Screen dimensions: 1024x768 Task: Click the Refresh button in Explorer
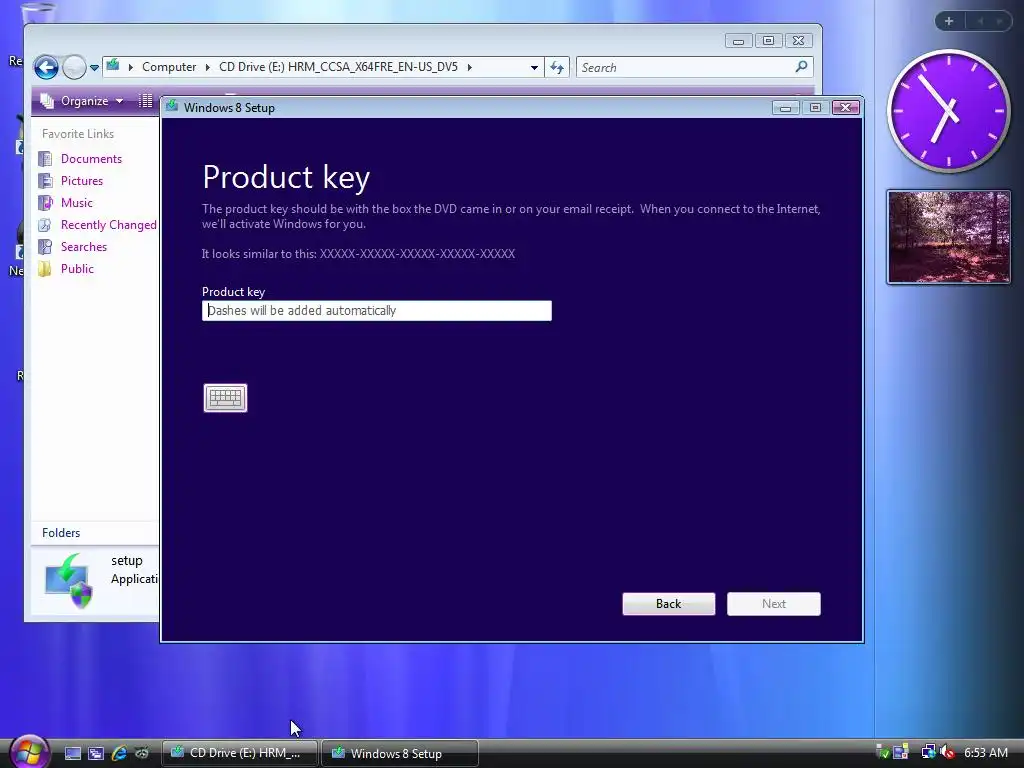click(x=557, y=67)
